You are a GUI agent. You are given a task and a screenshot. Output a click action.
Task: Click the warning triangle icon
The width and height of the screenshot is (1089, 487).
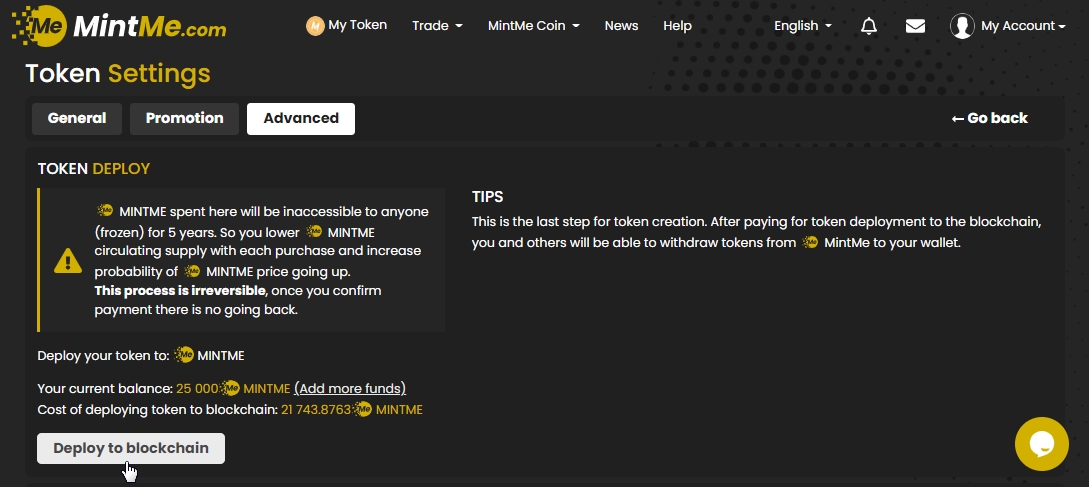tap(68, 261)
